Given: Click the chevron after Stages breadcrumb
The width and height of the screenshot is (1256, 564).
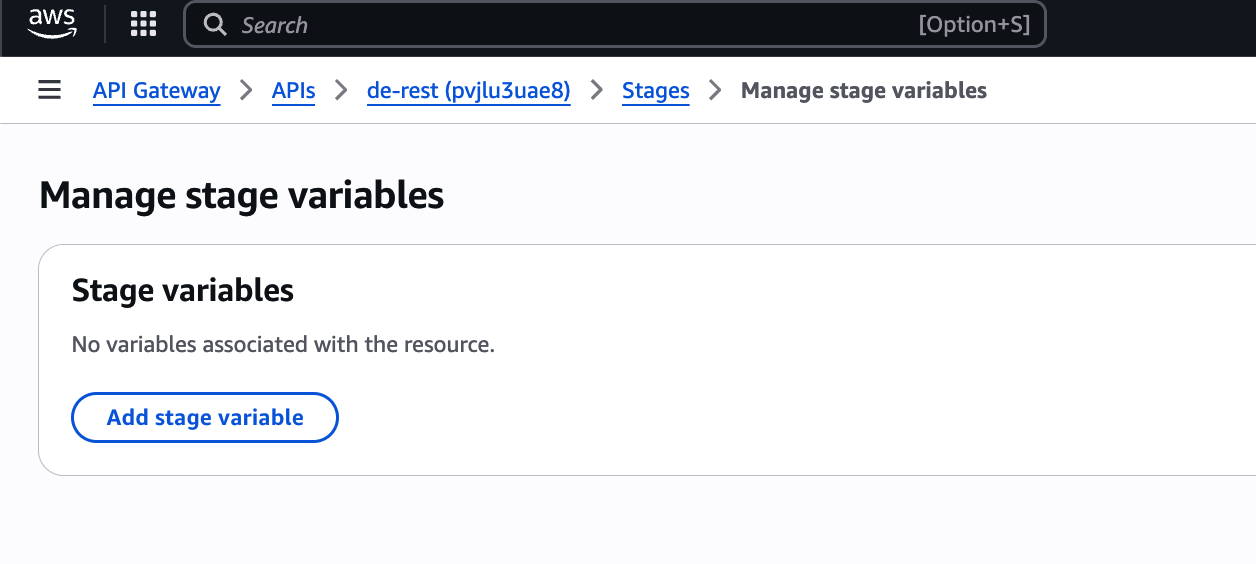Looking at the screenshot, I should pos(715,90).
